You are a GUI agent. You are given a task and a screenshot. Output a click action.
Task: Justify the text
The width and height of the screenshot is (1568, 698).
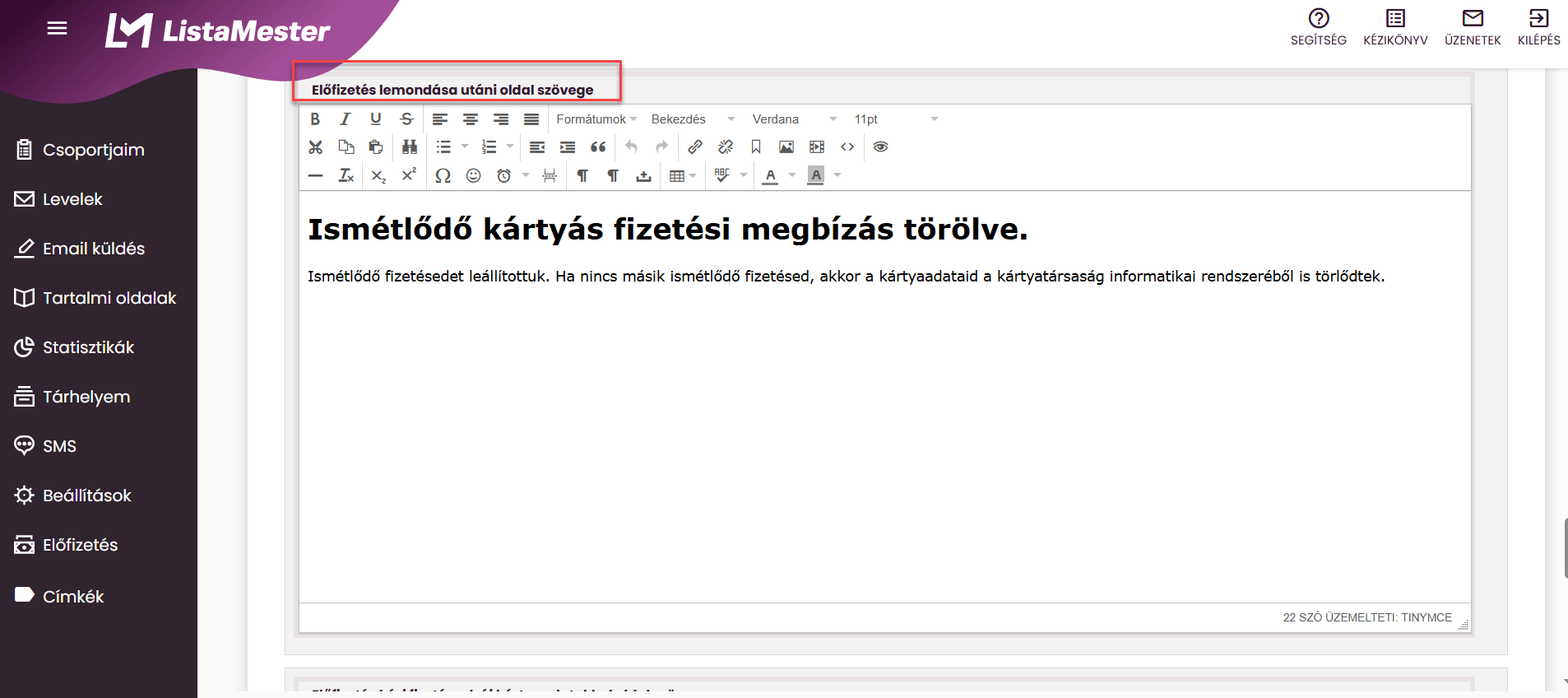[x=531, y=119]
